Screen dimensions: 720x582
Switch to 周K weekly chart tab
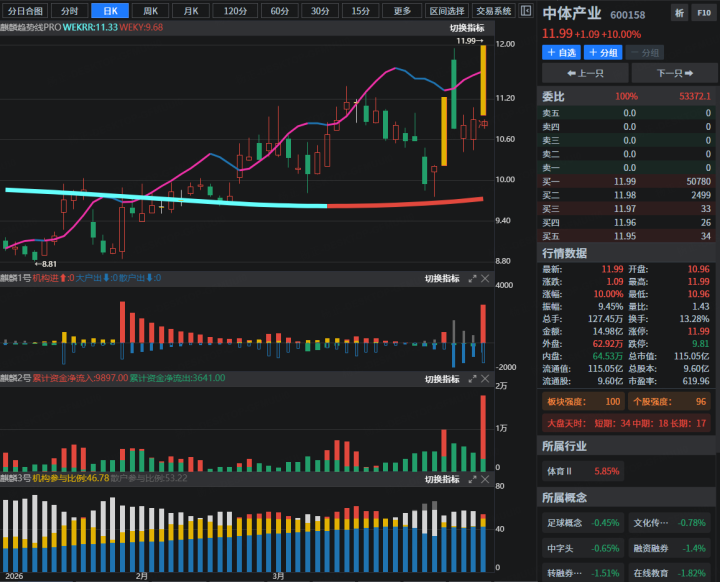pyautogui.click(x=150, y=11)
